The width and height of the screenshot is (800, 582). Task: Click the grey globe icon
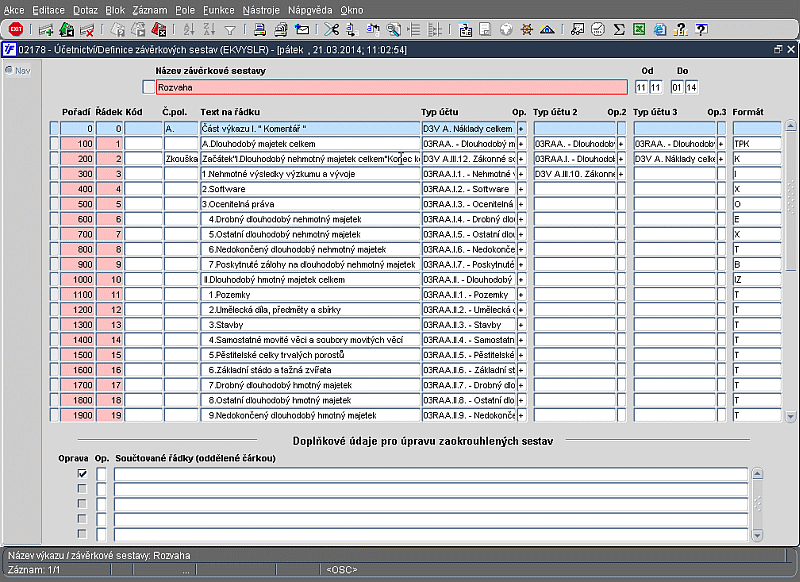tap(506, 30)
